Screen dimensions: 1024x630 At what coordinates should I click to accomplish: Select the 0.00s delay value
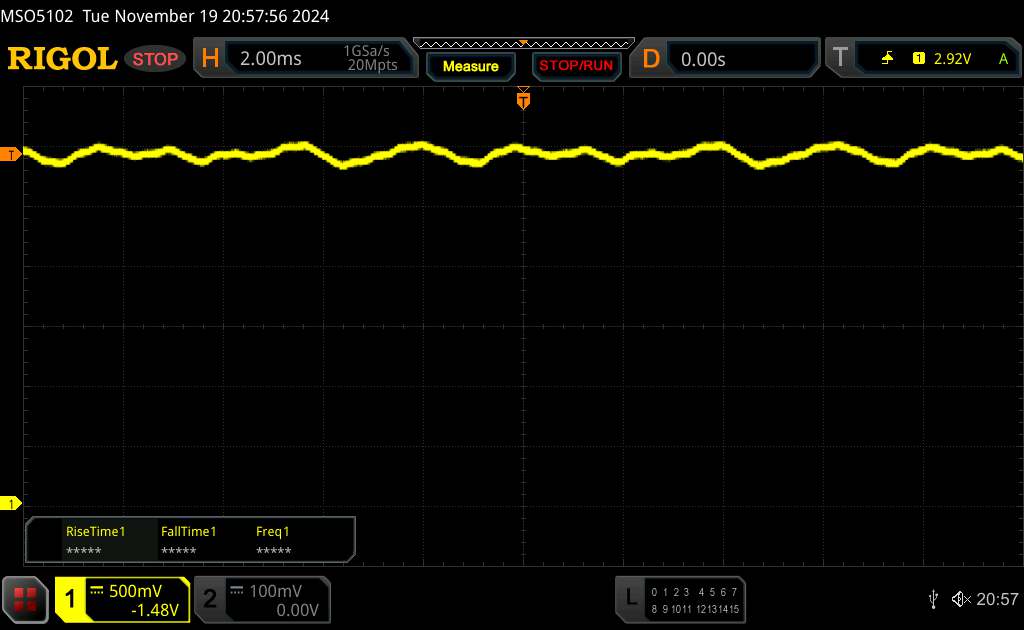click(x=703, y=59)
